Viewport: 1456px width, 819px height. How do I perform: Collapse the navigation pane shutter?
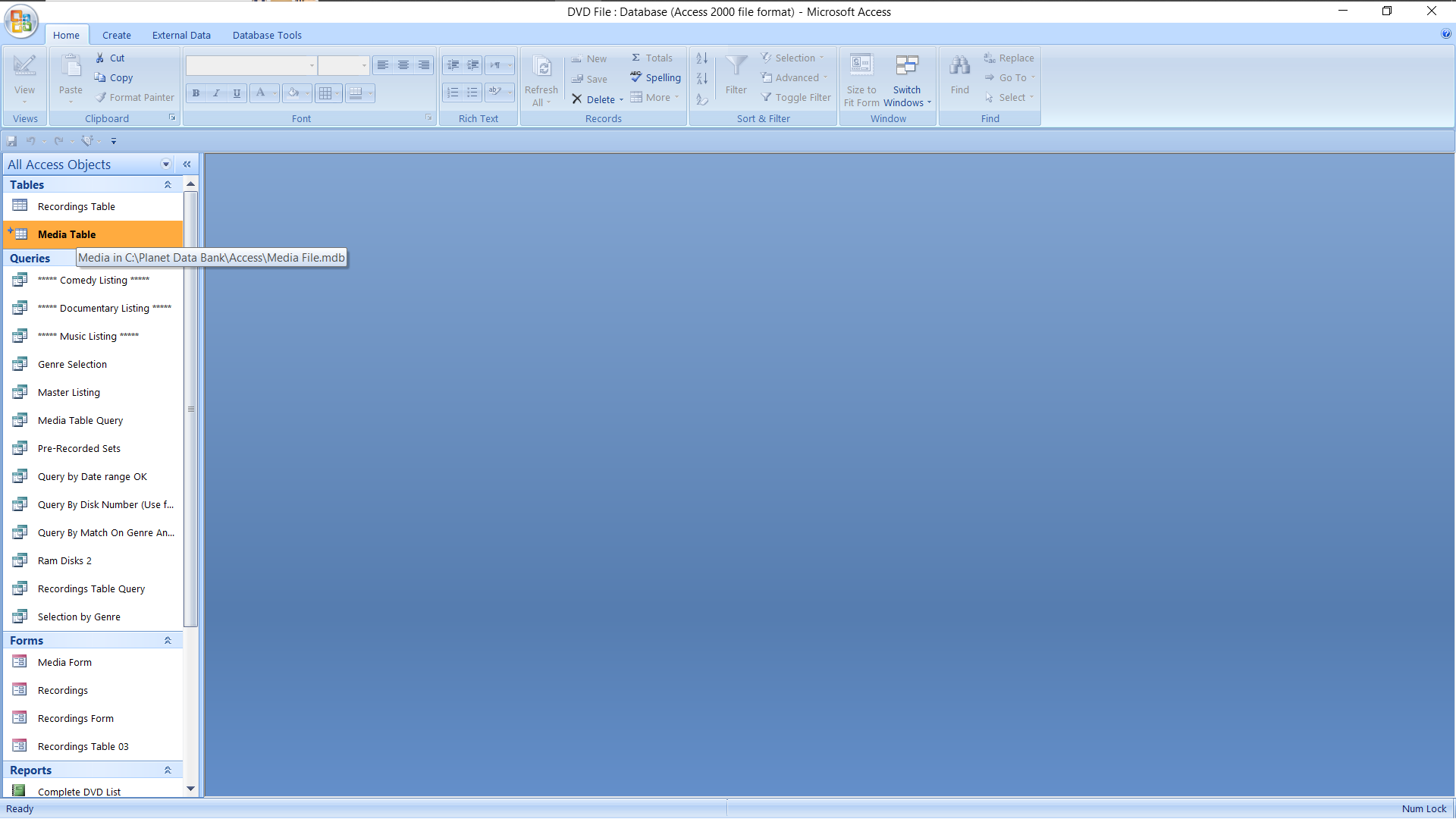(x=187, y=165)
